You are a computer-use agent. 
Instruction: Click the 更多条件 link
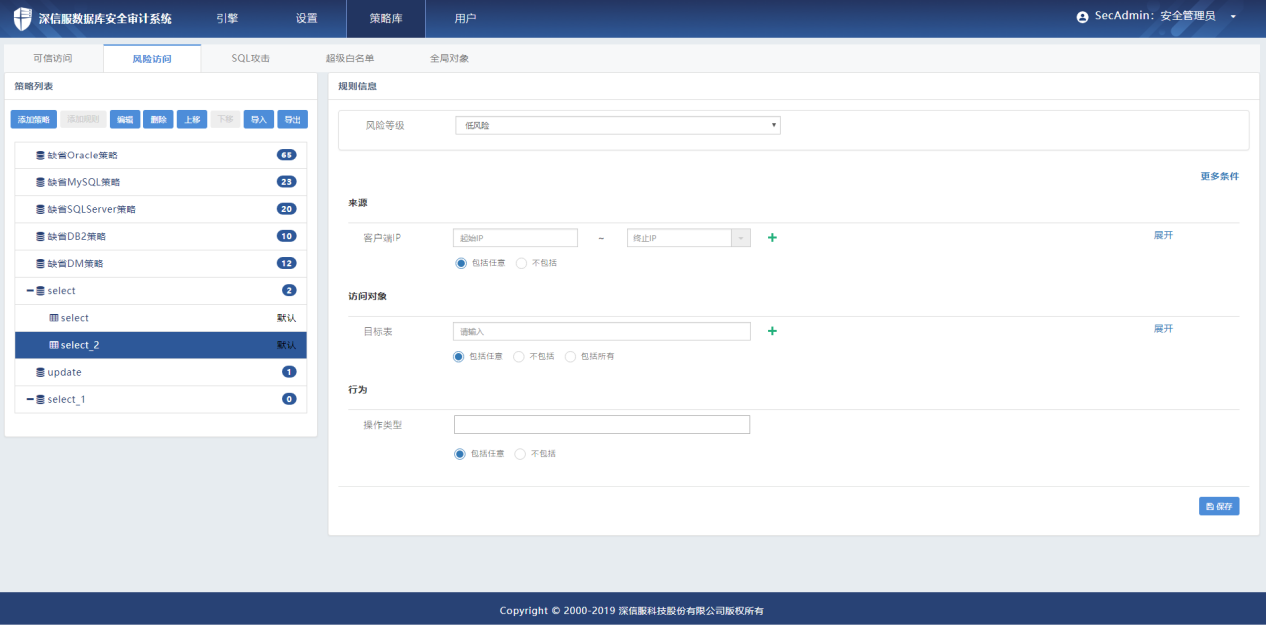(1219, 176)
